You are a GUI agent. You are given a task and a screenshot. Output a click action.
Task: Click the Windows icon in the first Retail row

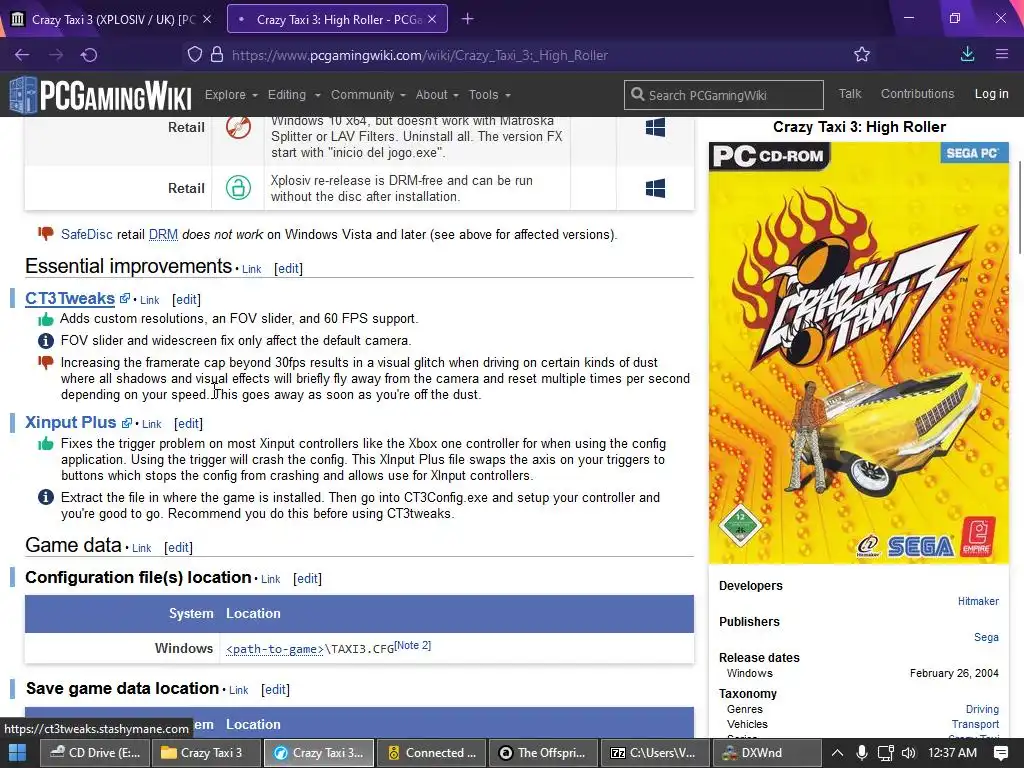(x=655, y=127)
